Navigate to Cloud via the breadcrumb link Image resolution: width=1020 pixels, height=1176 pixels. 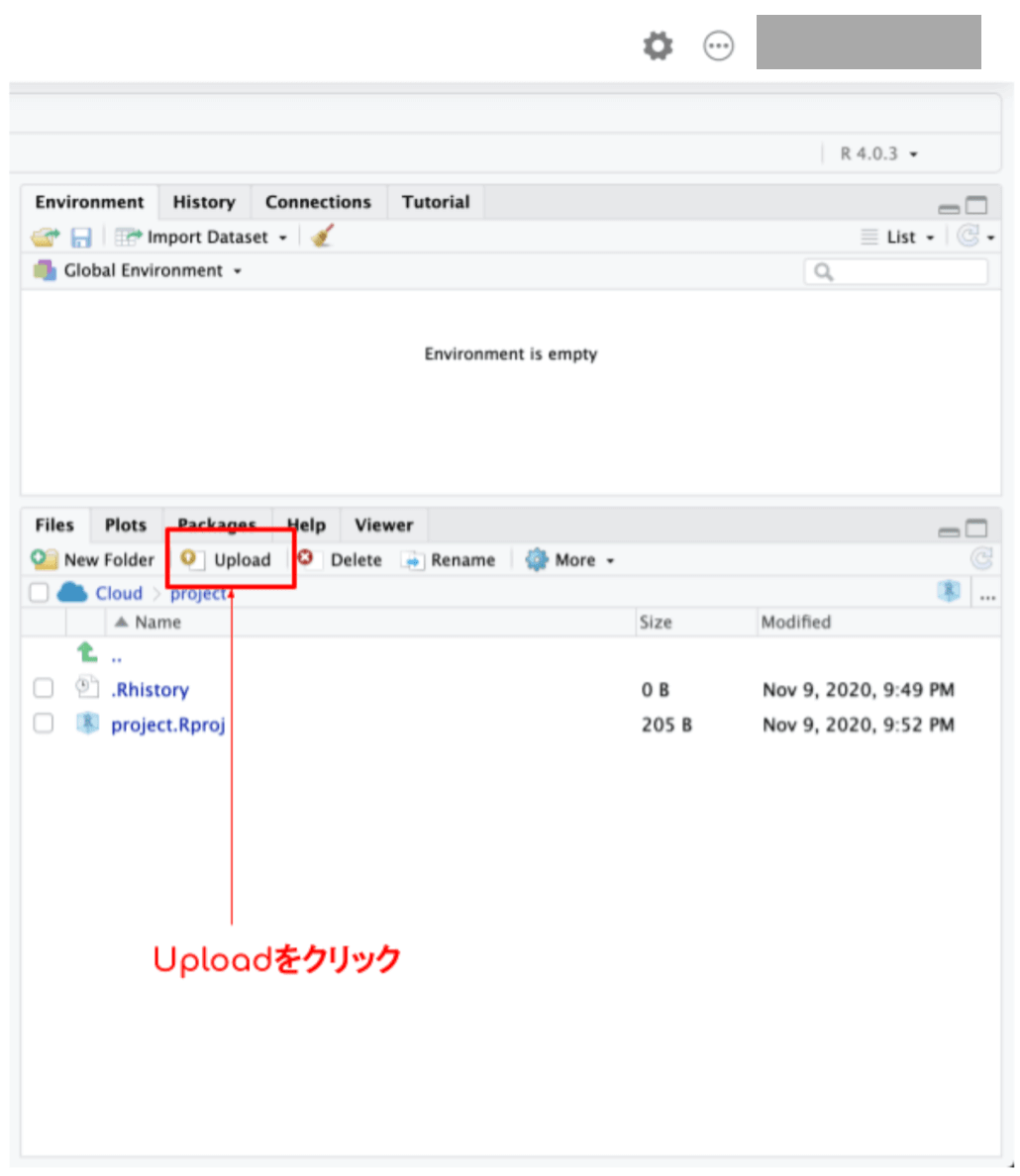(118, 592)
